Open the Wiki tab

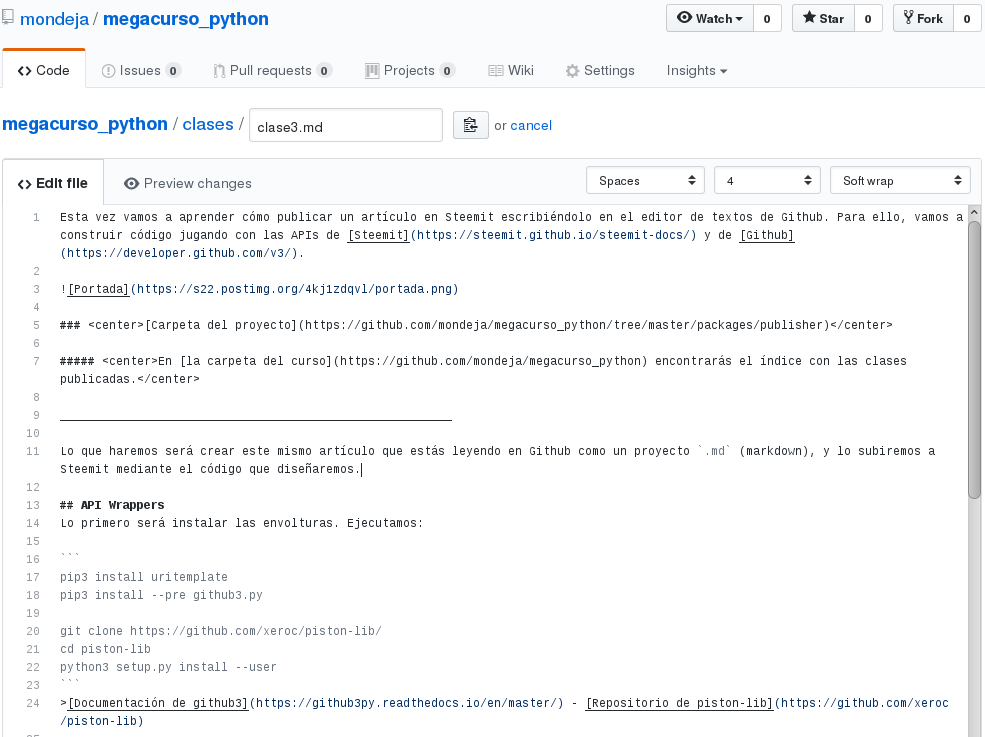point(511,70)
